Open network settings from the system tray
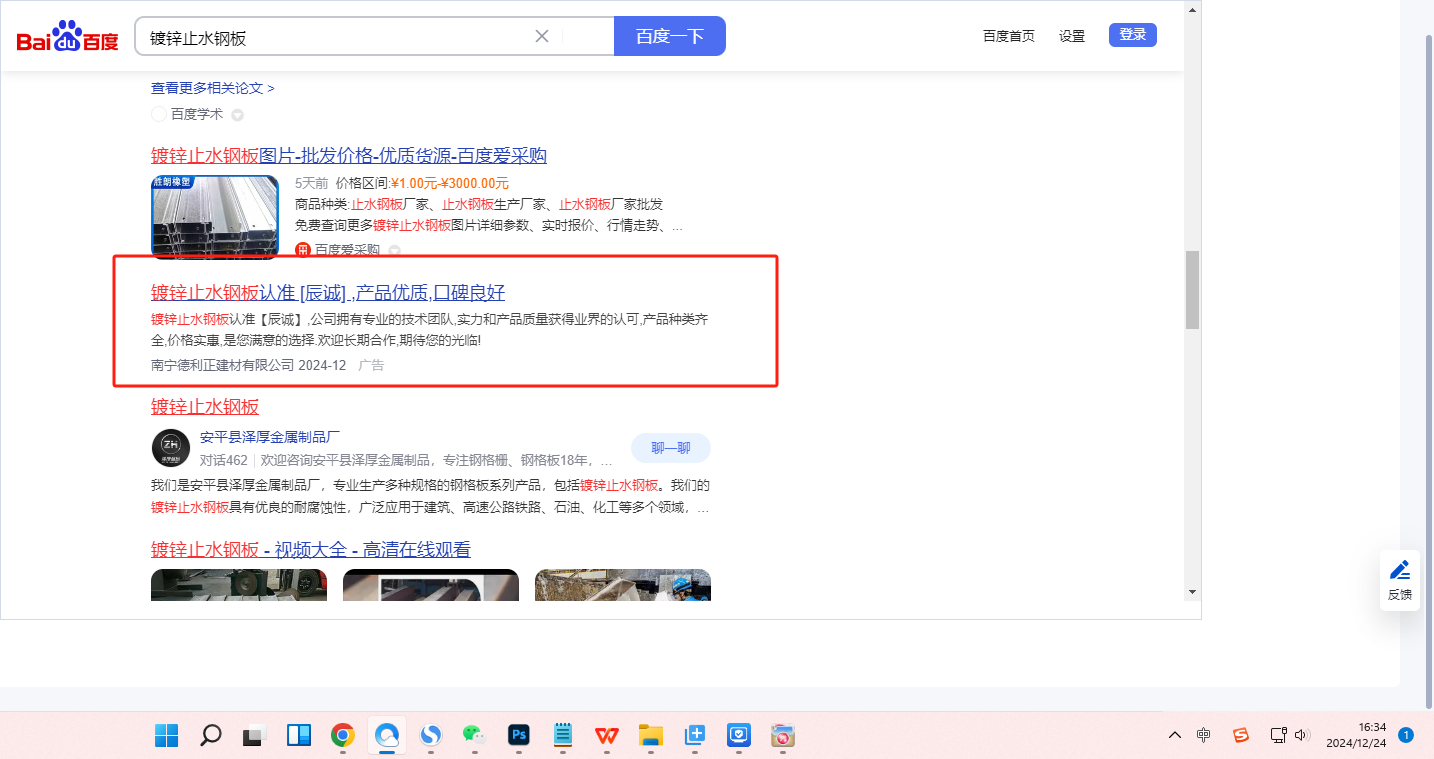Image resolution: width=1434 pixels, height=759 pixels. (1278, 735)
